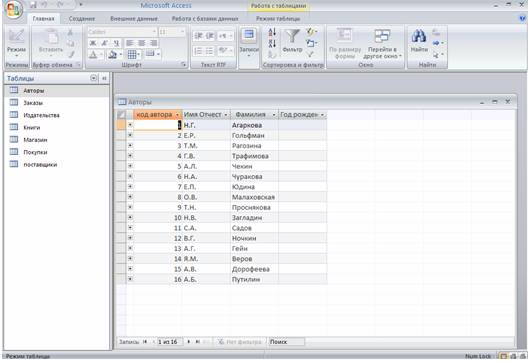Click the Office button logo

pos(14,9)
